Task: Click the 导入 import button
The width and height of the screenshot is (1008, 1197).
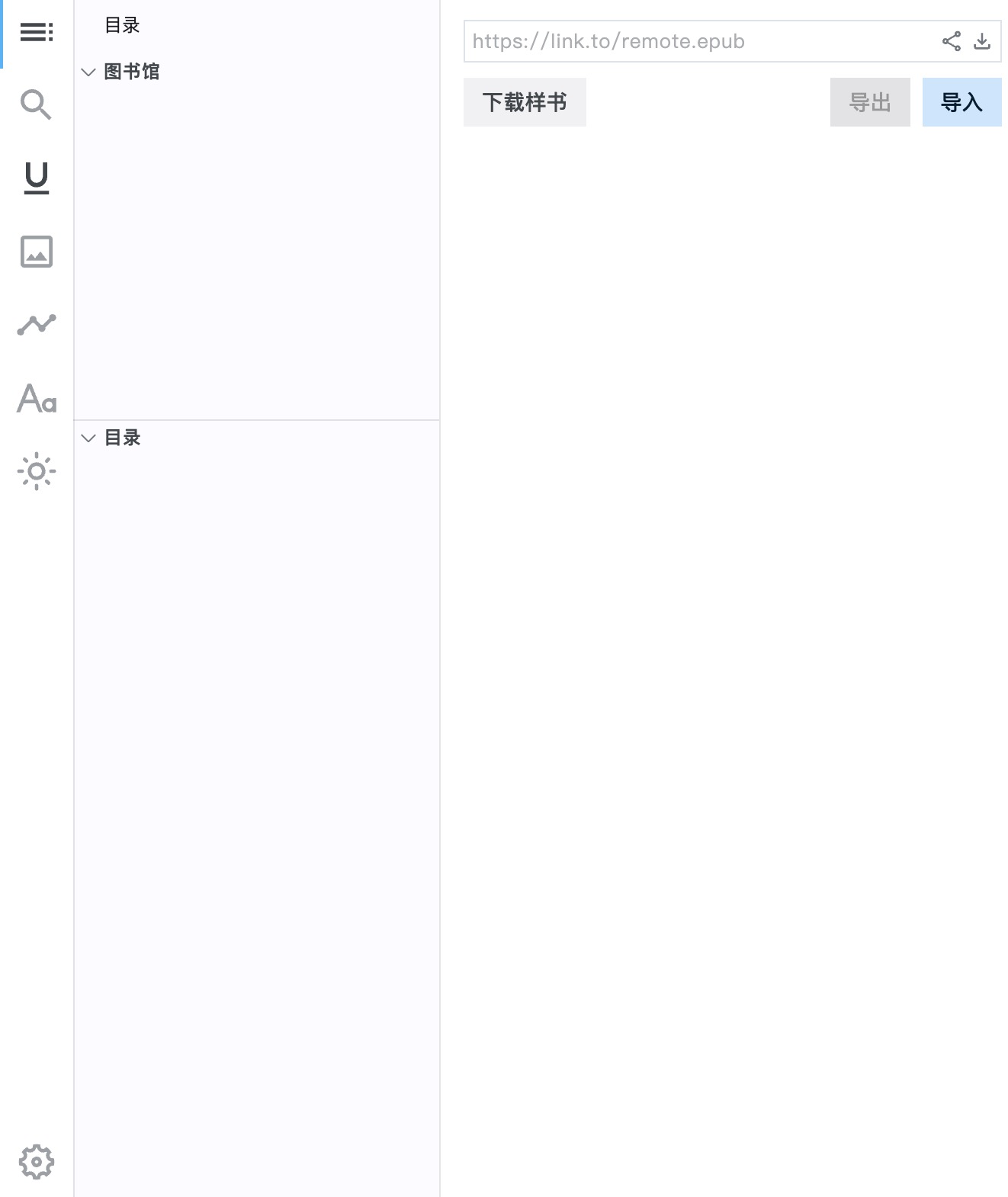Action: tap(961, 102)
